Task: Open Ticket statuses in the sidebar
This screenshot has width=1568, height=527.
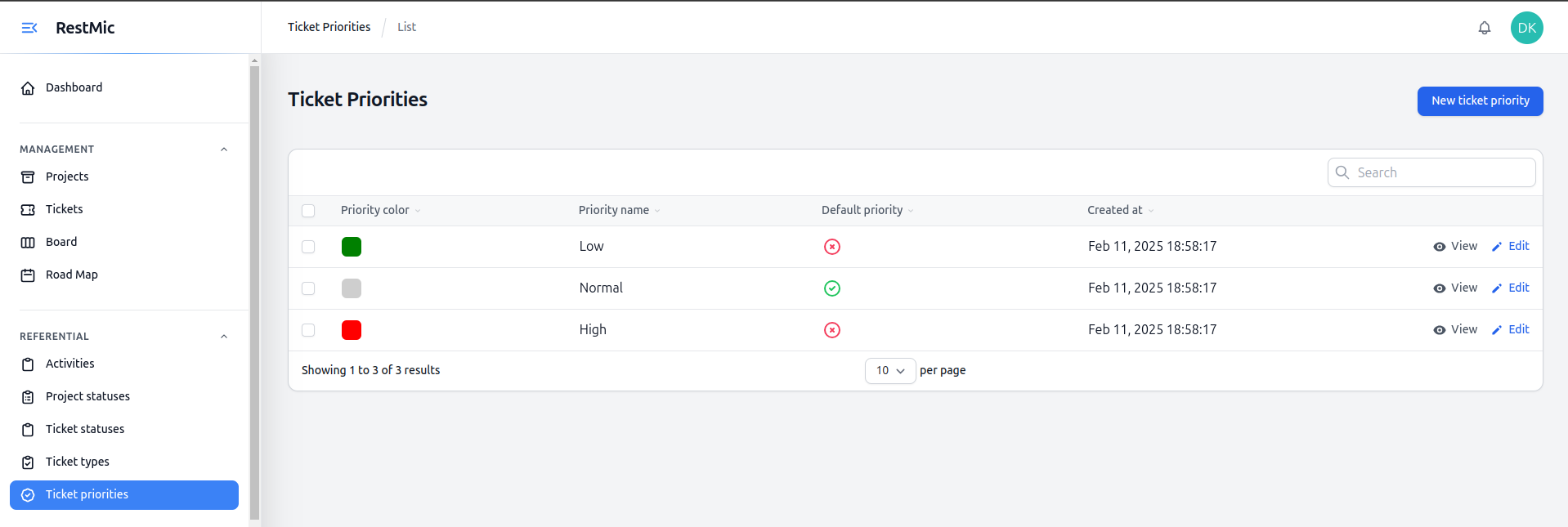Action: click(85, 429)
